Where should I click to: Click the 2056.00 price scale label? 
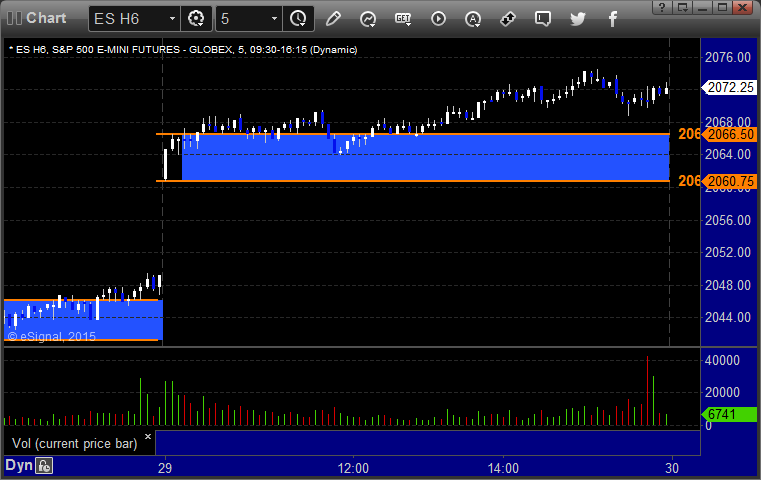point(728,220)
